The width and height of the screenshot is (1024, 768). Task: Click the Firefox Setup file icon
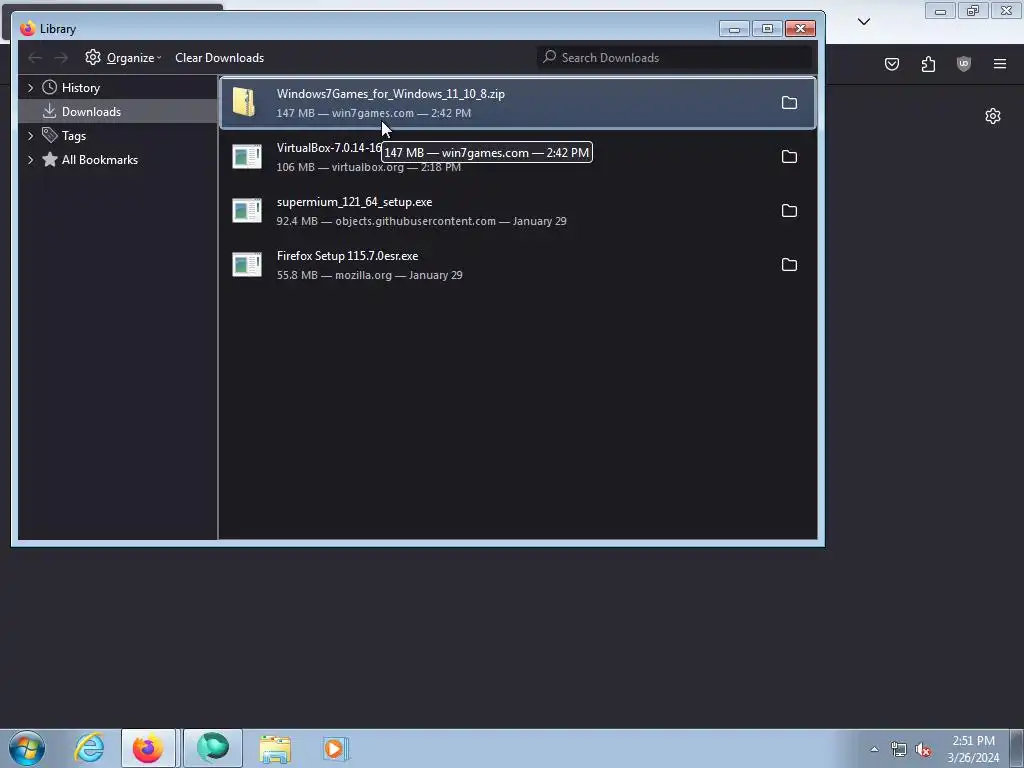(247, 264)
